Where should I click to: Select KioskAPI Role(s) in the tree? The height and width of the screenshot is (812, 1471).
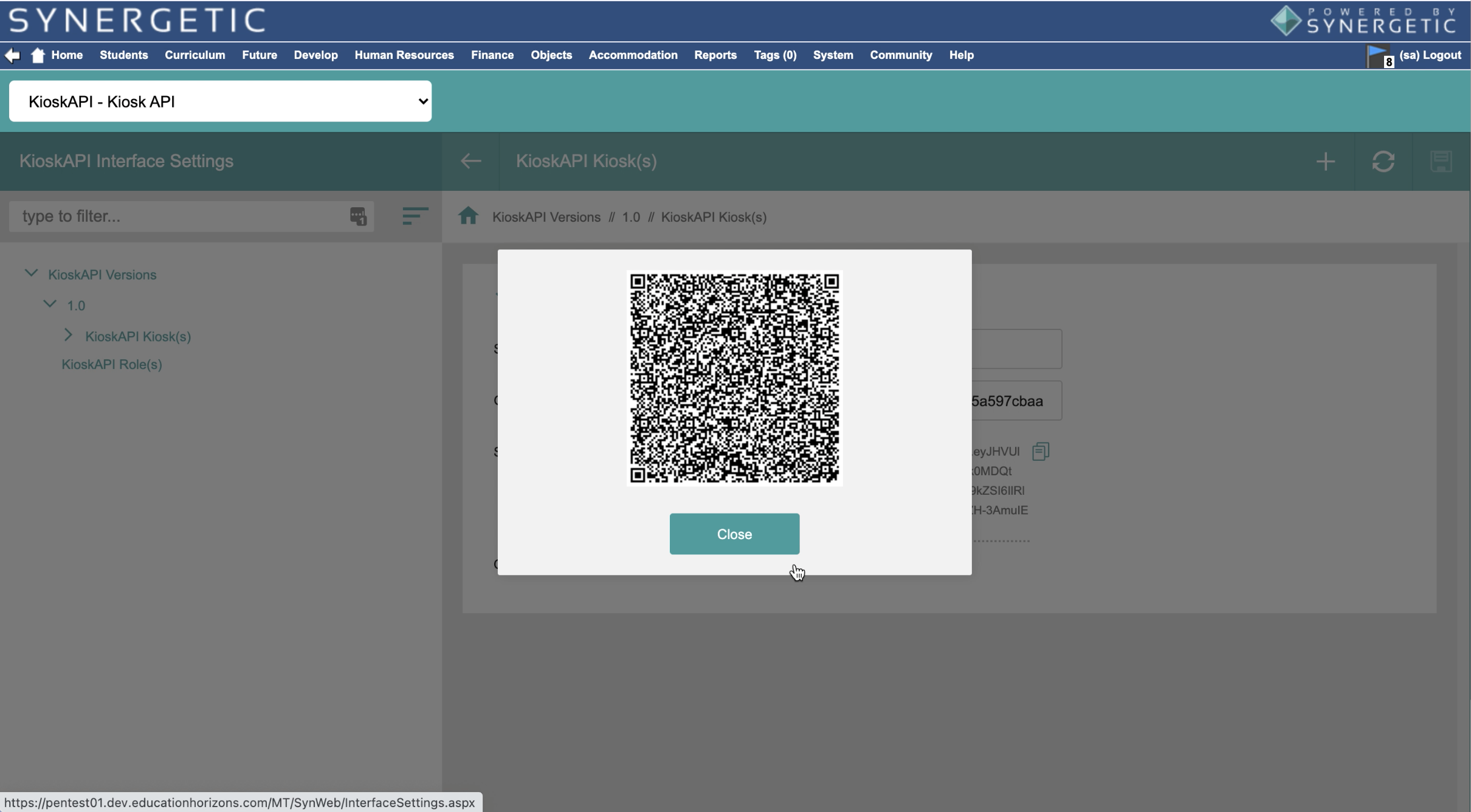click(111, 365)
